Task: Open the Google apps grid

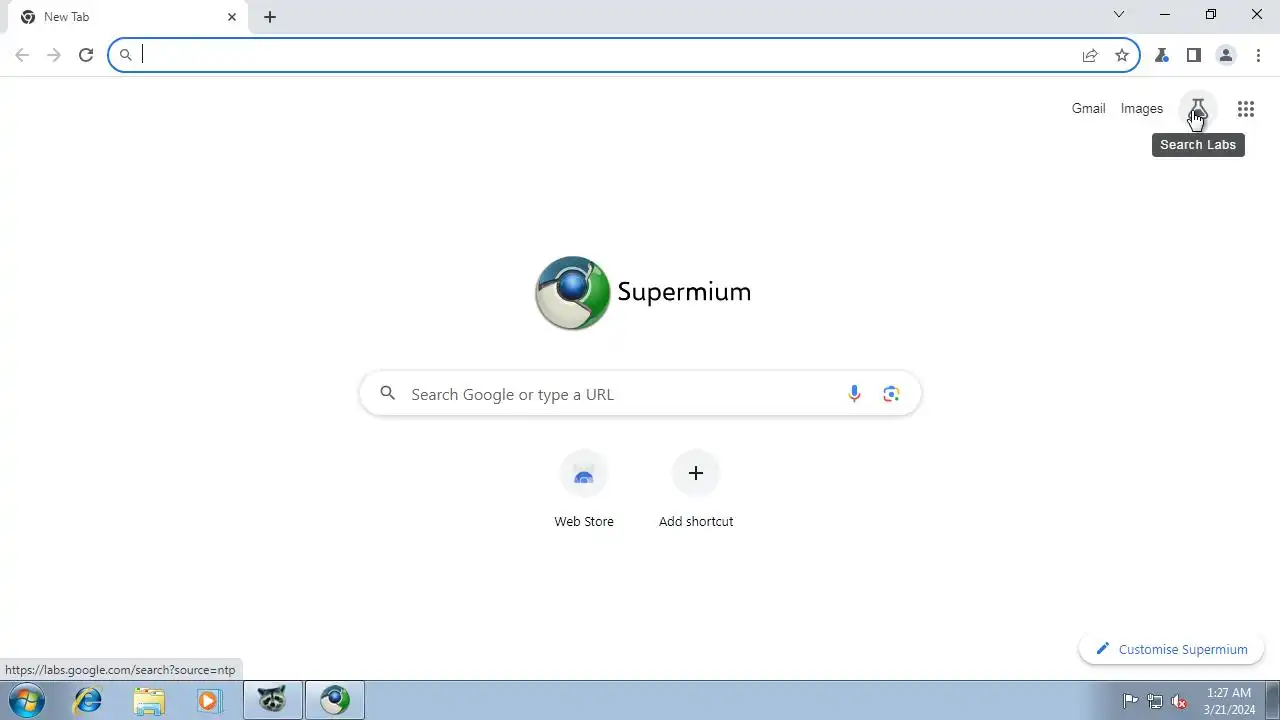Action: point(1246,109)
